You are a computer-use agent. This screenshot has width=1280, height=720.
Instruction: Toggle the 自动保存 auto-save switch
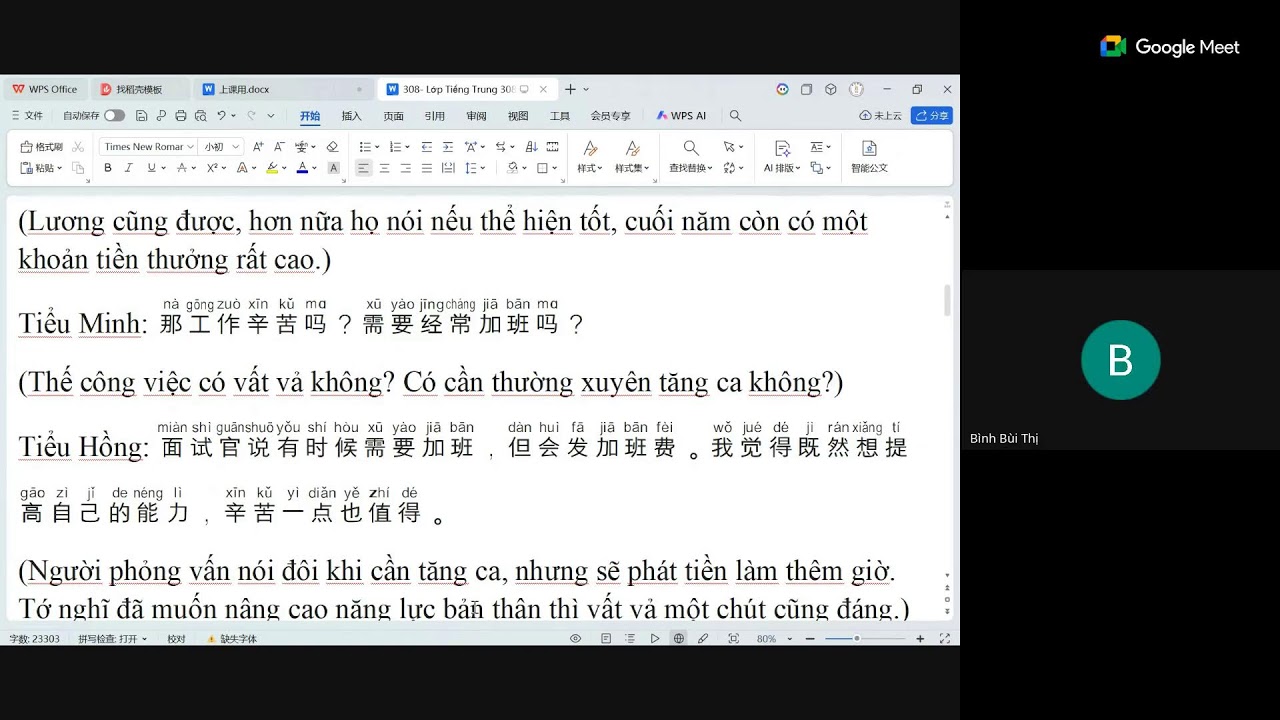tap(115, 116)
